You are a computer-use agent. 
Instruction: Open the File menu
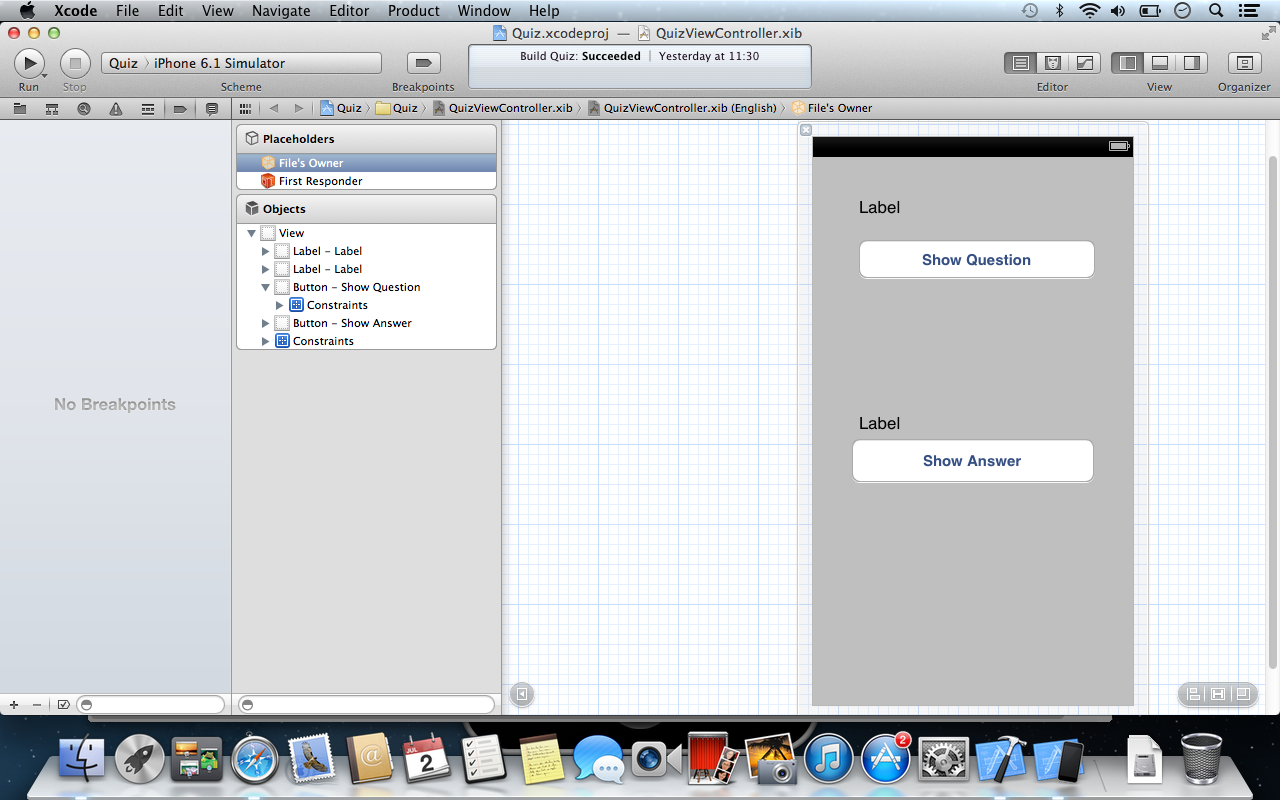[127, 11]
